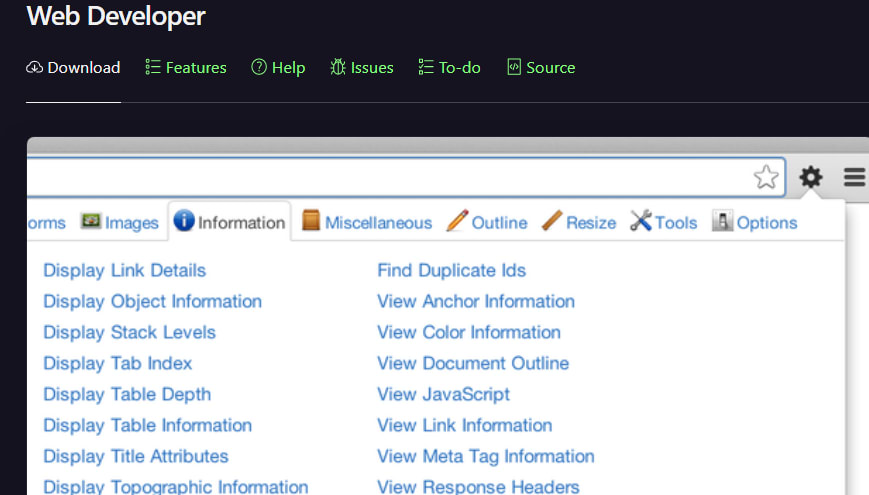Open the Download page link

pyautogui.click(x=73, y=68)
